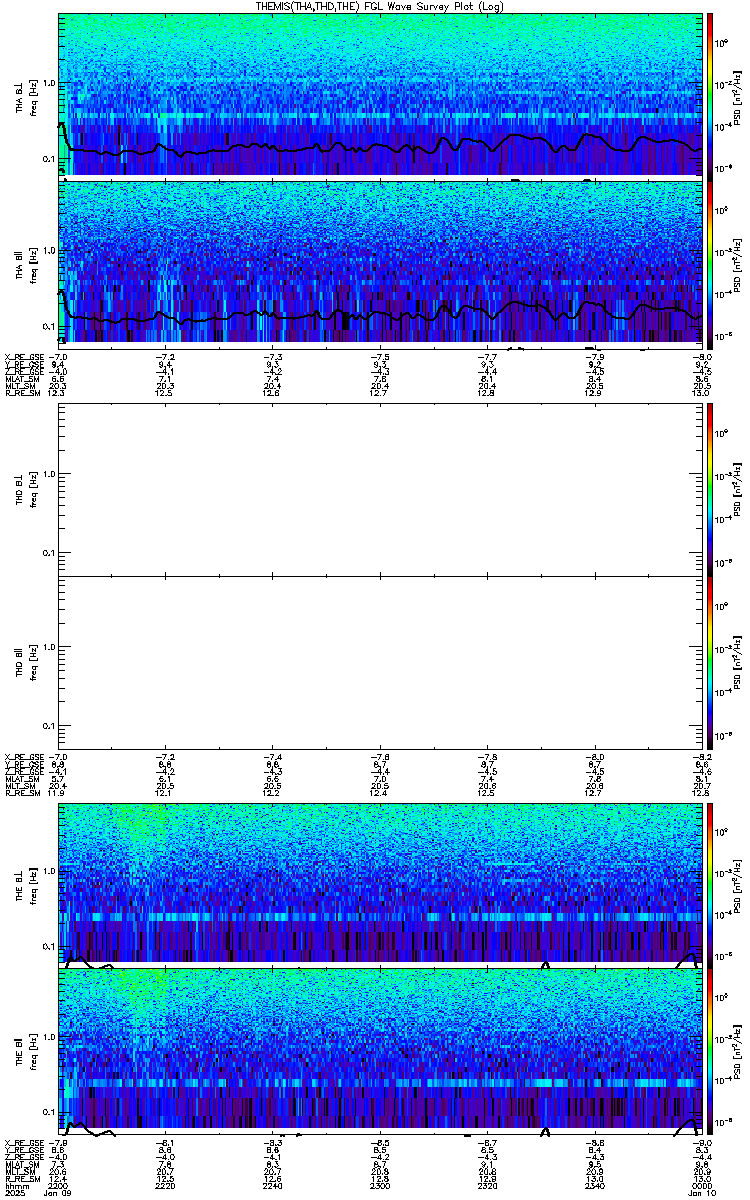Select the 'THE B∥ freq [Hz]' axis label
The image size is (750, 1200).
pos(26,1054)
